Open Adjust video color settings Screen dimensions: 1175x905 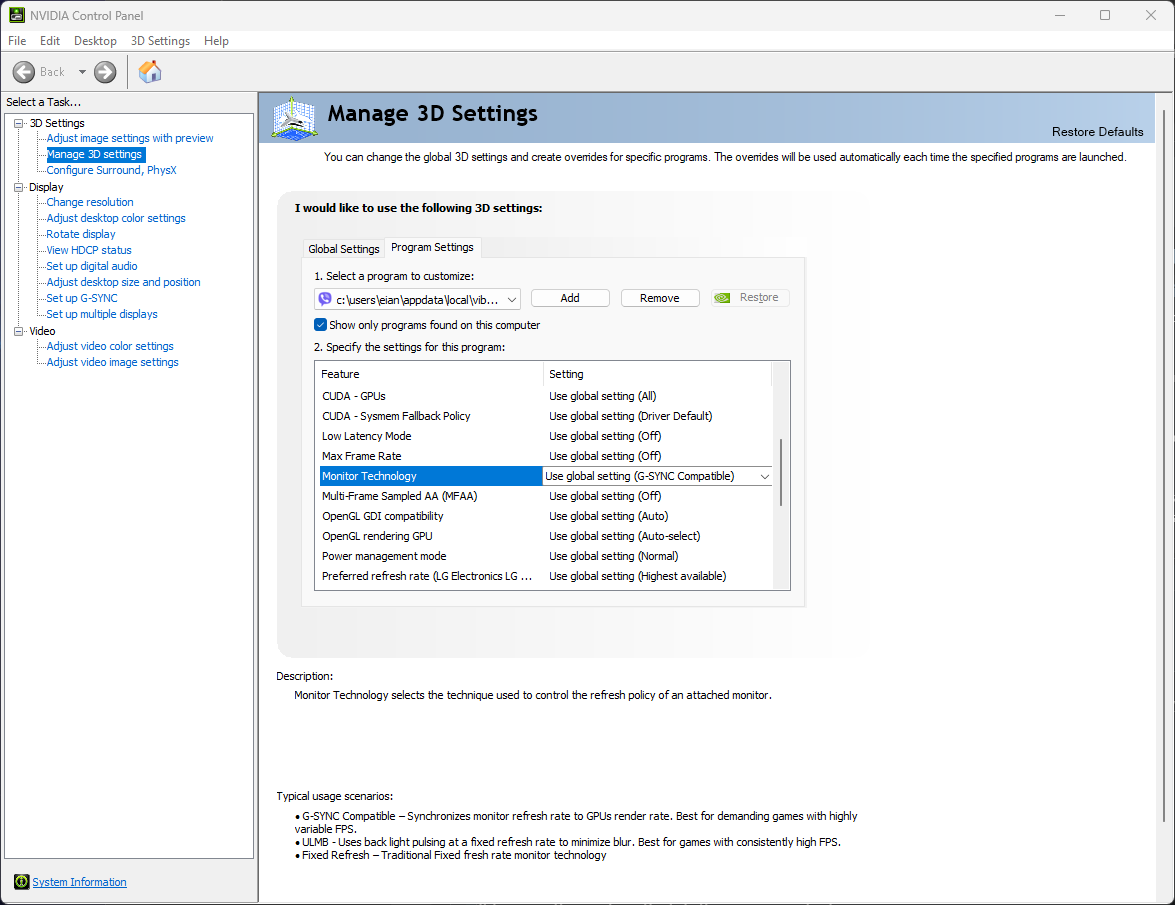pyautogui.click(x=110, y=346)
